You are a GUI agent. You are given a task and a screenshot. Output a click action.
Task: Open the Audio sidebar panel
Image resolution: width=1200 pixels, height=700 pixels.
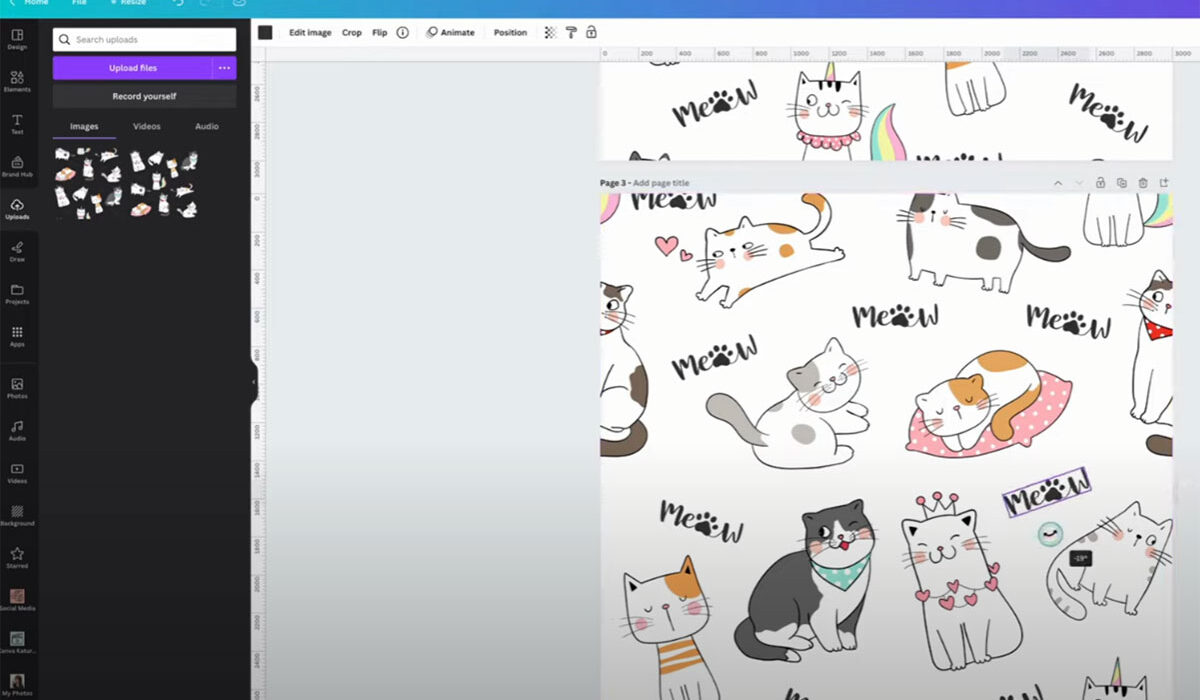coord(17,431)
